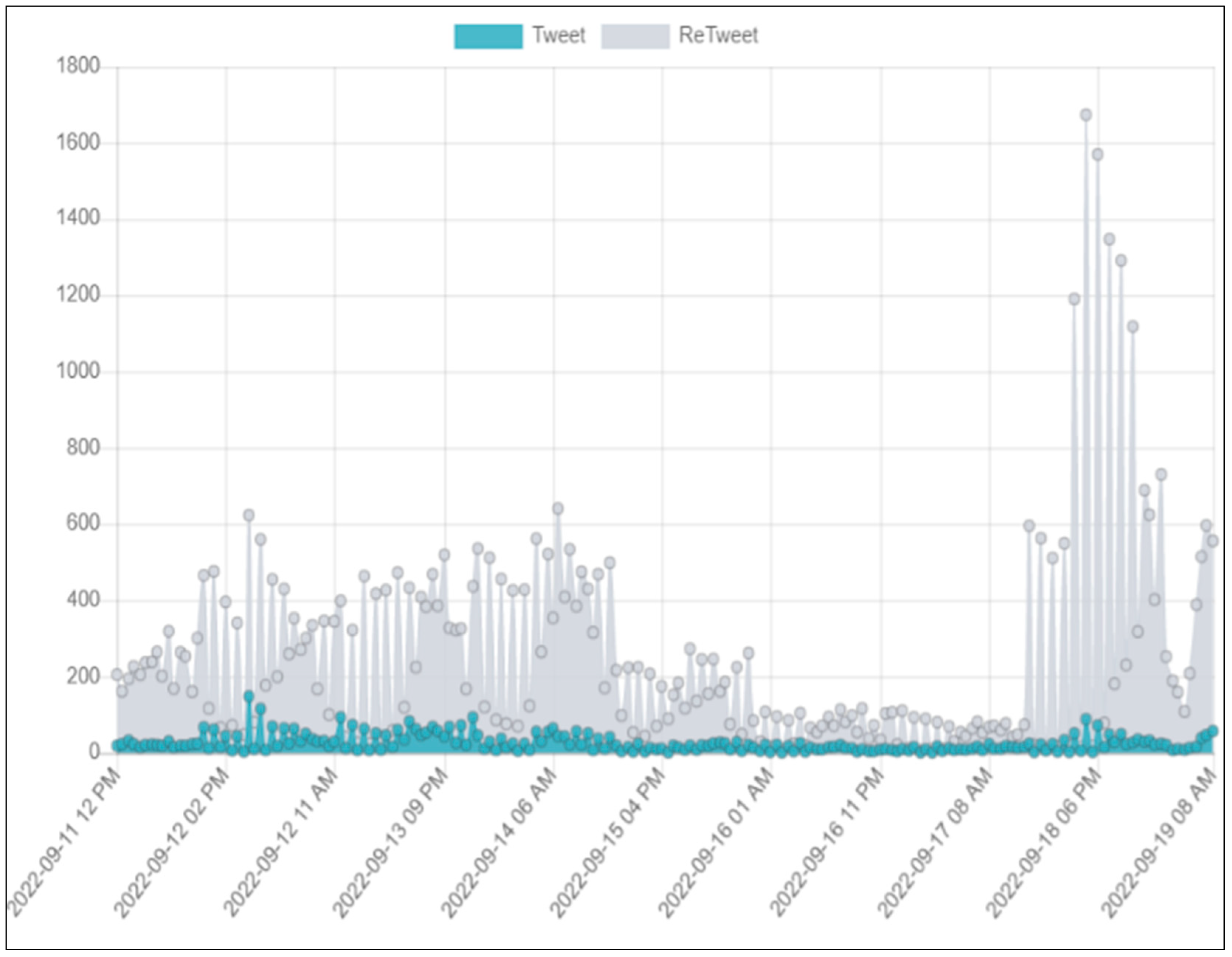Select last ReTweet point at chart's right edge
The height and width of the screenshot is (957, 1232).
tap(1213, 541)
